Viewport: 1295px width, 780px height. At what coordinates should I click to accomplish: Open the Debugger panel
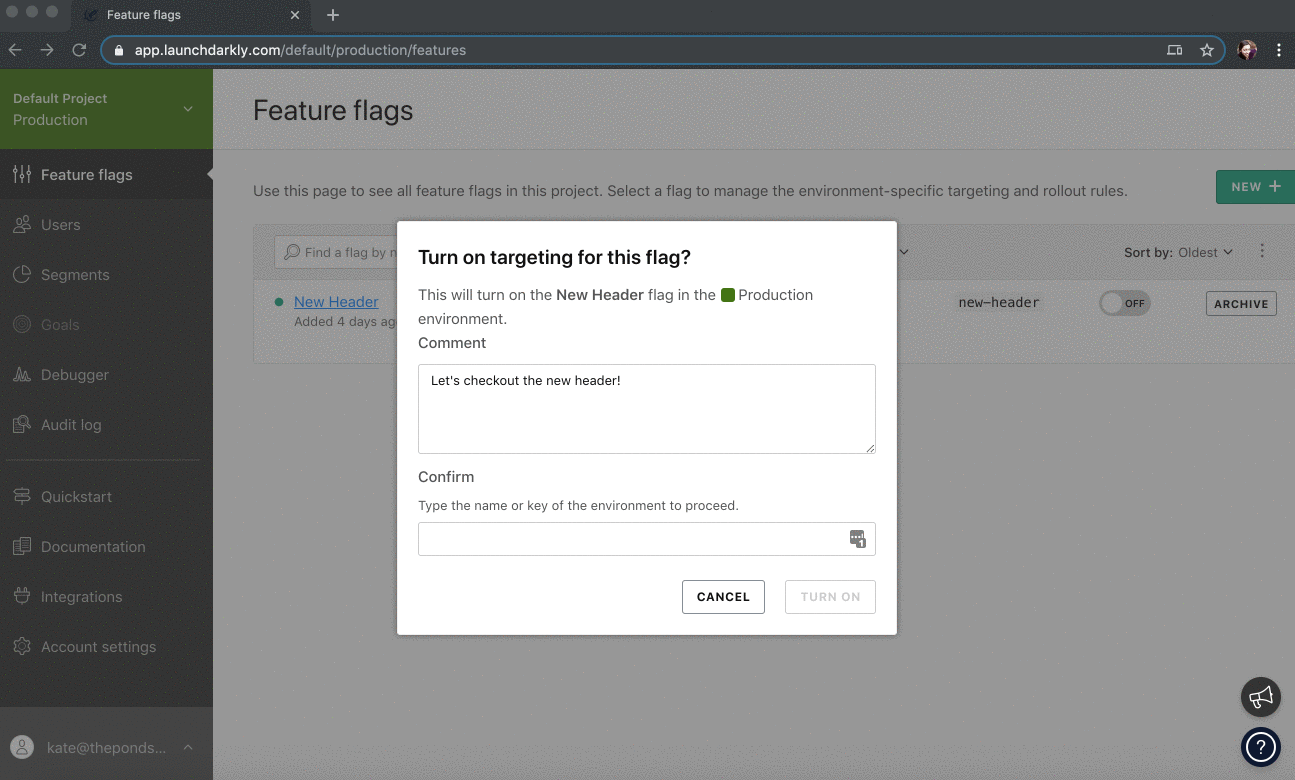pos(74,374)
